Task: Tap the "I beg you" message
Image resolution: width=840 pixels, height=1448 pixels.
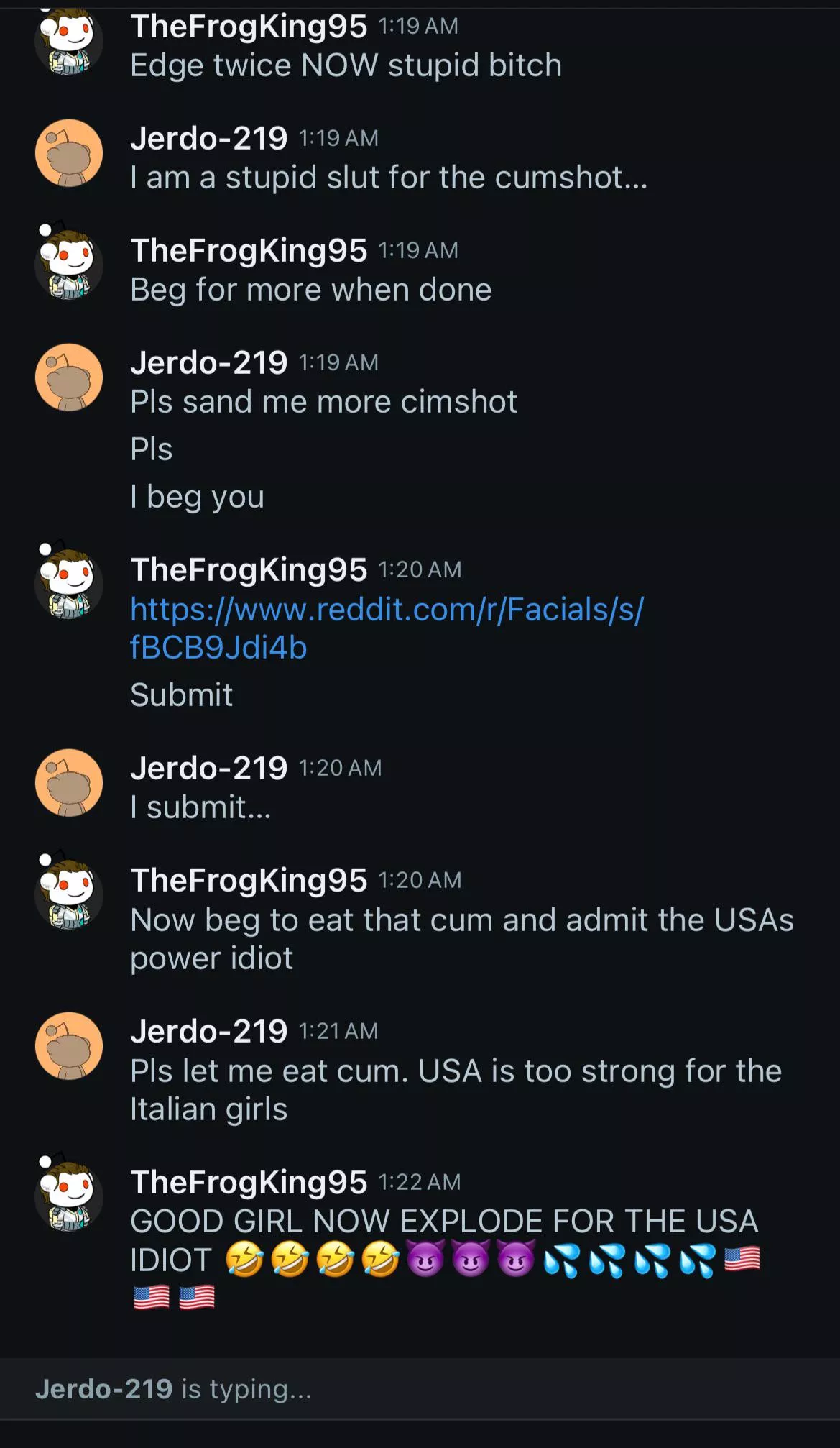Action: [198, 496]
